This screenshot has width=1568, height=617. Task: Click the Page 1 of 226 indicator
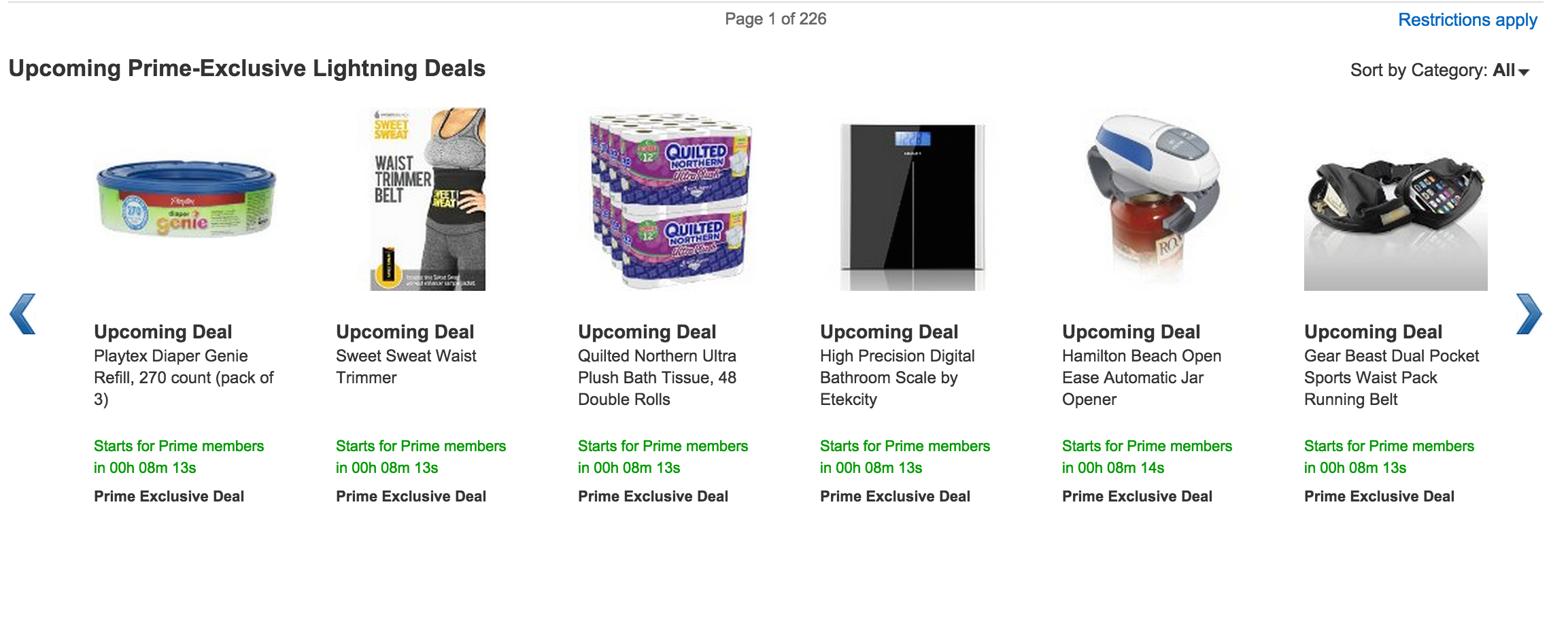pos(775,19)
